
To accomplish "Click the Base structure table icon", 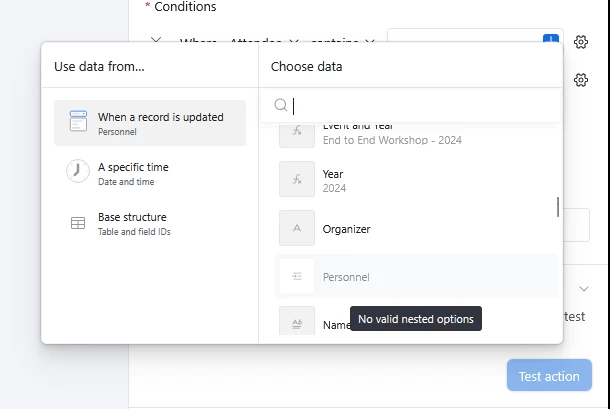I will coord(78,223).
